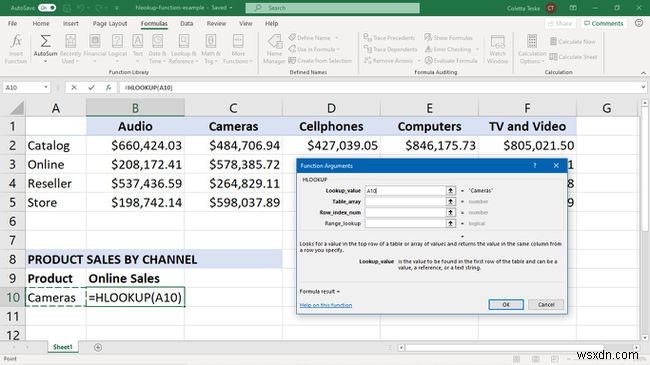The height and width of the screenshot is (365, 650).
Task: Click the AutoSum sigma icon
Action: tap(45, 41)
